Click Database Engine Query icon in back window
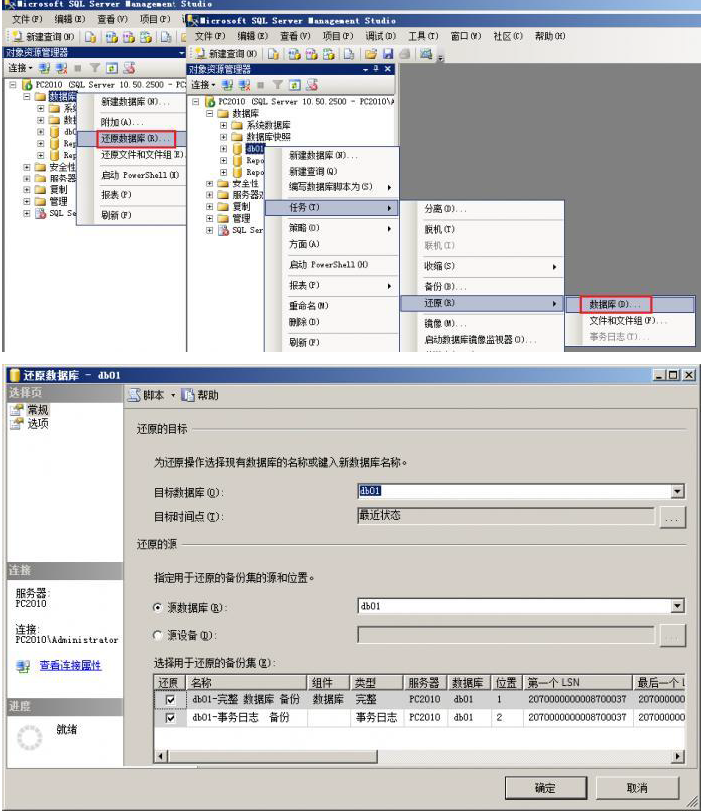Image resolution: width=702 pixels, height=812 pixels. point(91,37)
